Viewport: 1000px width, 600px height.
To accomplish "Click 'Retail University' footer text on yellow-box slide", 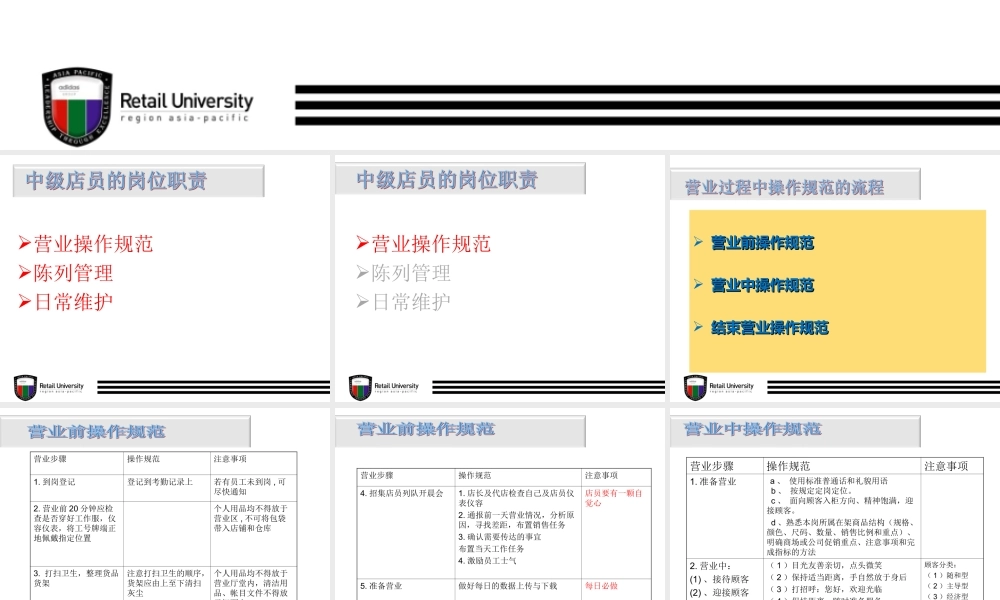I will [731, 386].
